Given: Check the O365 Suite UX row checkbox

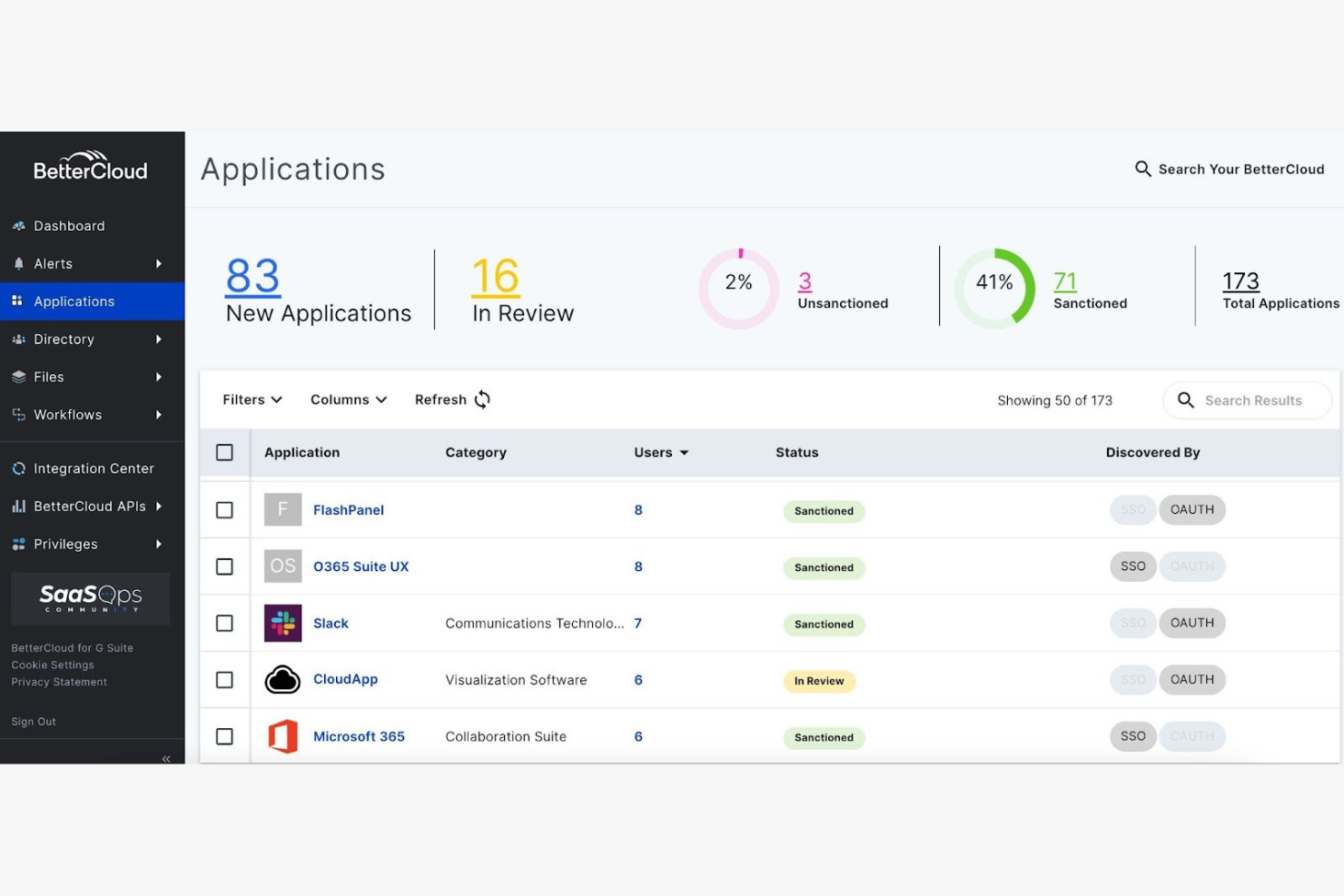Looking at the screenshot, I should pyautogui.click(x=224, y=566).
